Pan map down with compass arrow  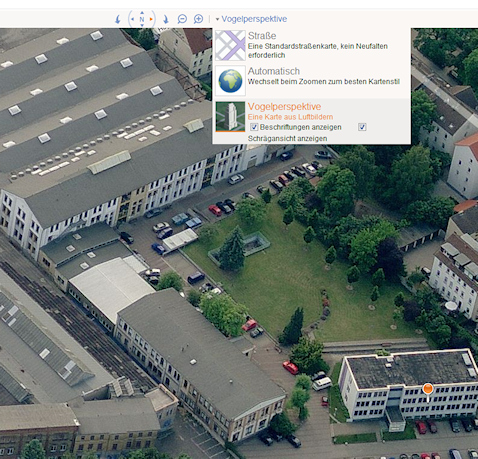click(x=142, y=25)
